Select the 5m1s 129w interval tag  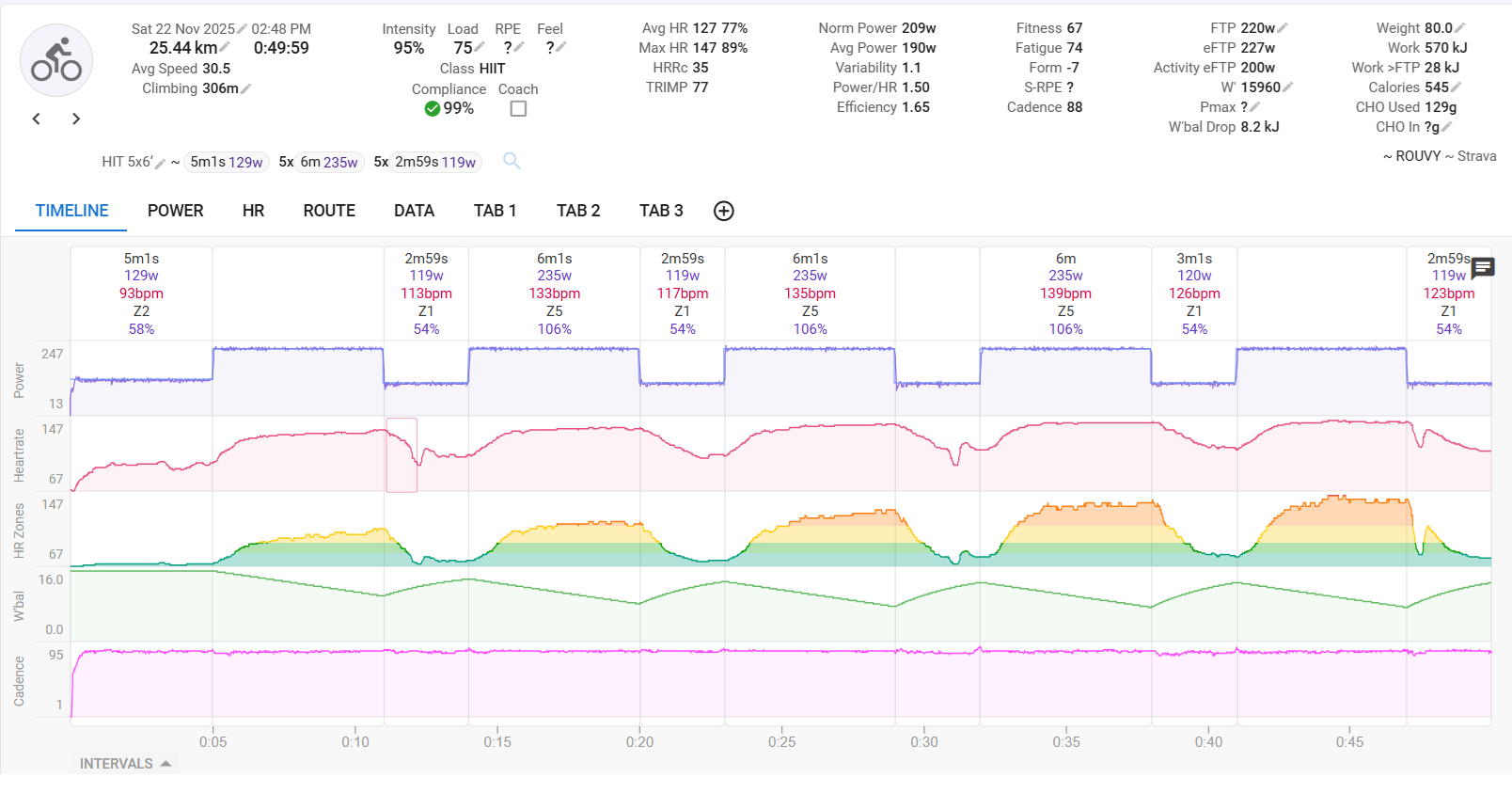point(226,162)
